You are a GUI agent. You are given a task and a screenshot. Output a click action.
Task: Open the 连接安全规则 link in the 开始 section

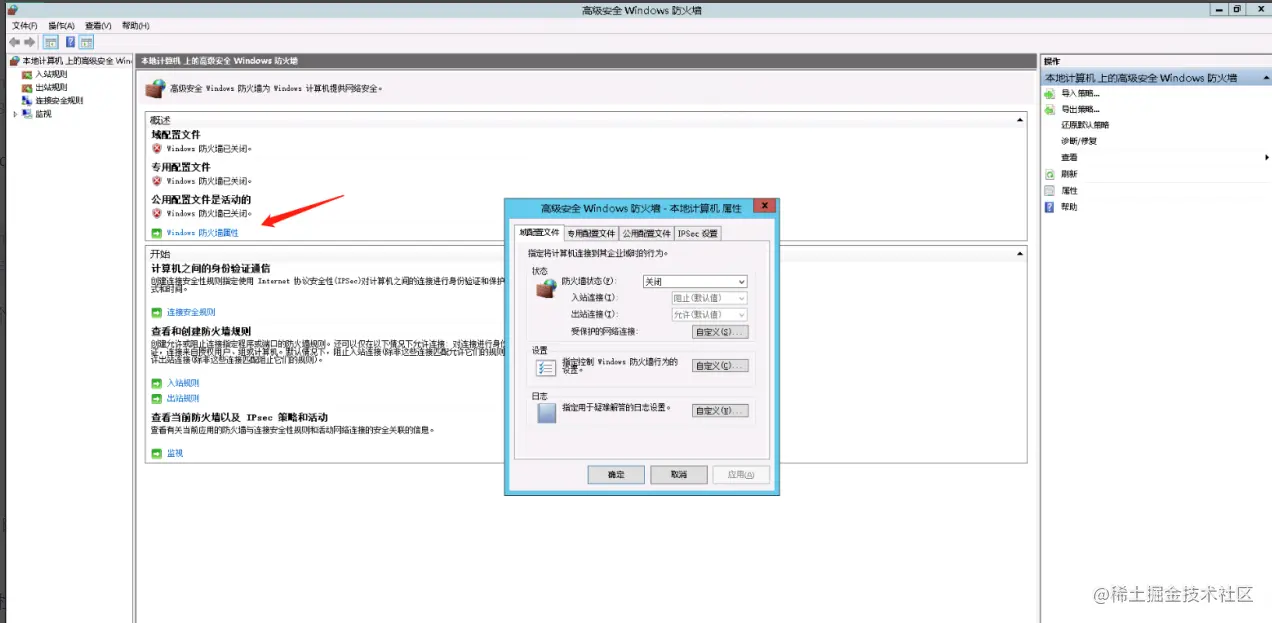coord(191,312)
